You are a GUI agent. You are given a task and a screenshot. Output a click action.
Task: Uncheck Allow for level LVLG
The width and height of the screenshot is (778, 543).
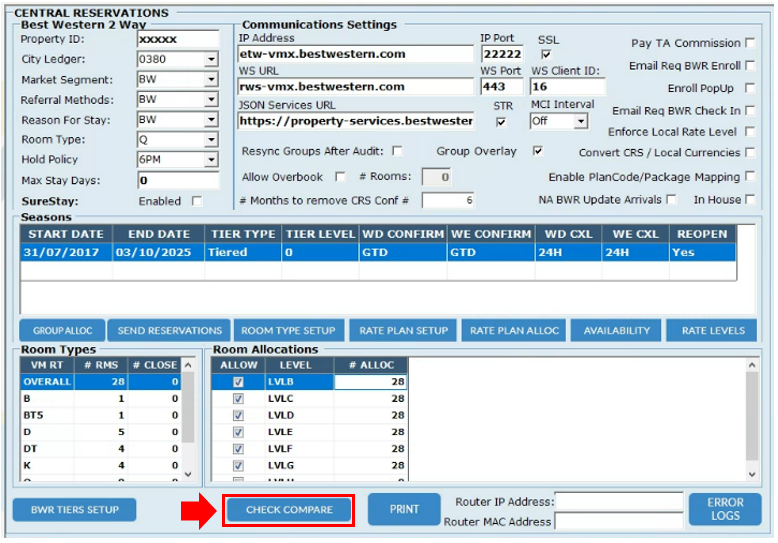(x=238, y=466)
